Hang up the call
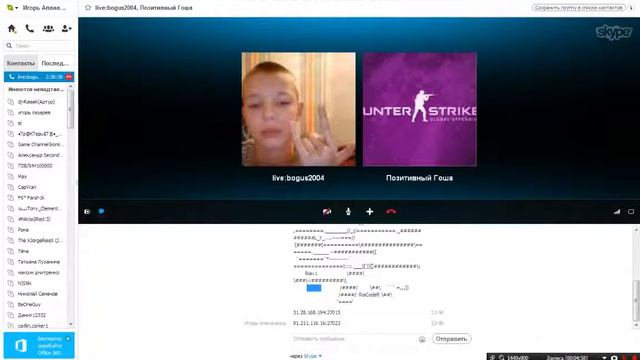640x360 pixels. (x=391, y=211)
